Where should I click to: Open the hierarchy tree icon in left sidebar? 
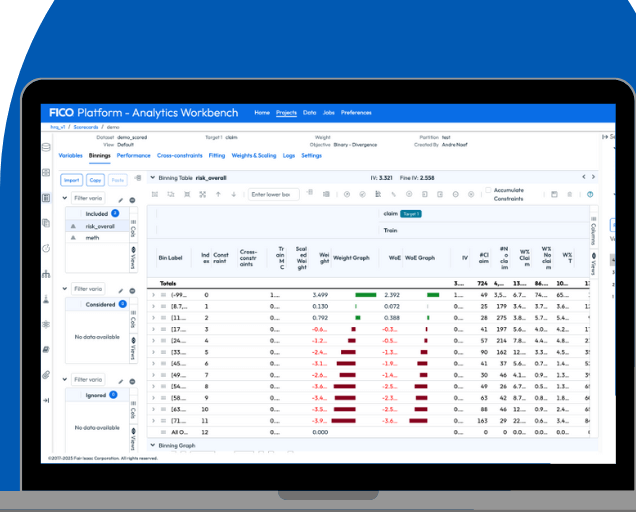[46, 274]
